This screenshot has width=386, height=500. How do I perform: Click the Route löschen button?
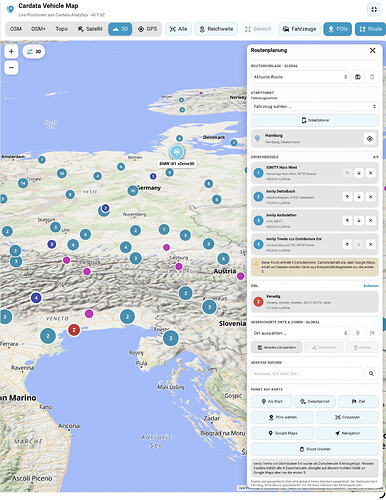pos(315,449)
